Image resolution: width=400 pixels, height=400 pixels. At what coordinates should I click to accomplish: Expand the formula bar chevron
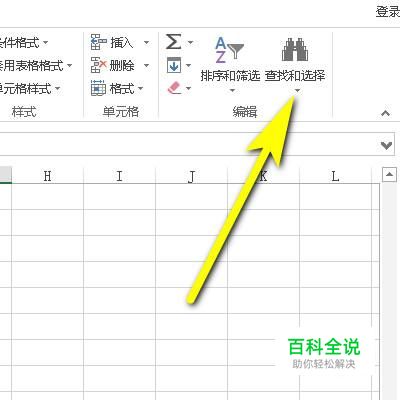pos(386,145)
